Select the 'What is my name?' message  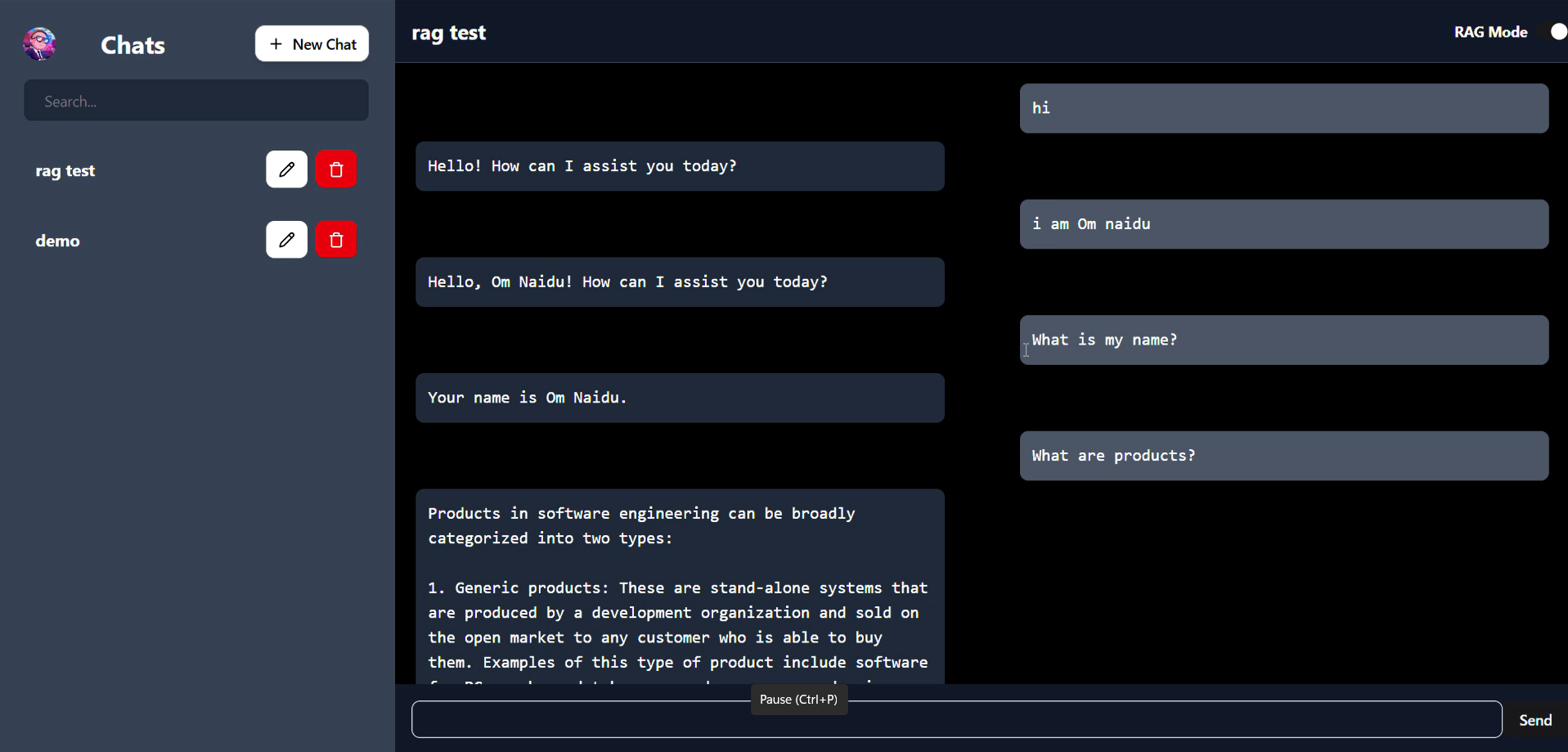(x=1283, y=340)
